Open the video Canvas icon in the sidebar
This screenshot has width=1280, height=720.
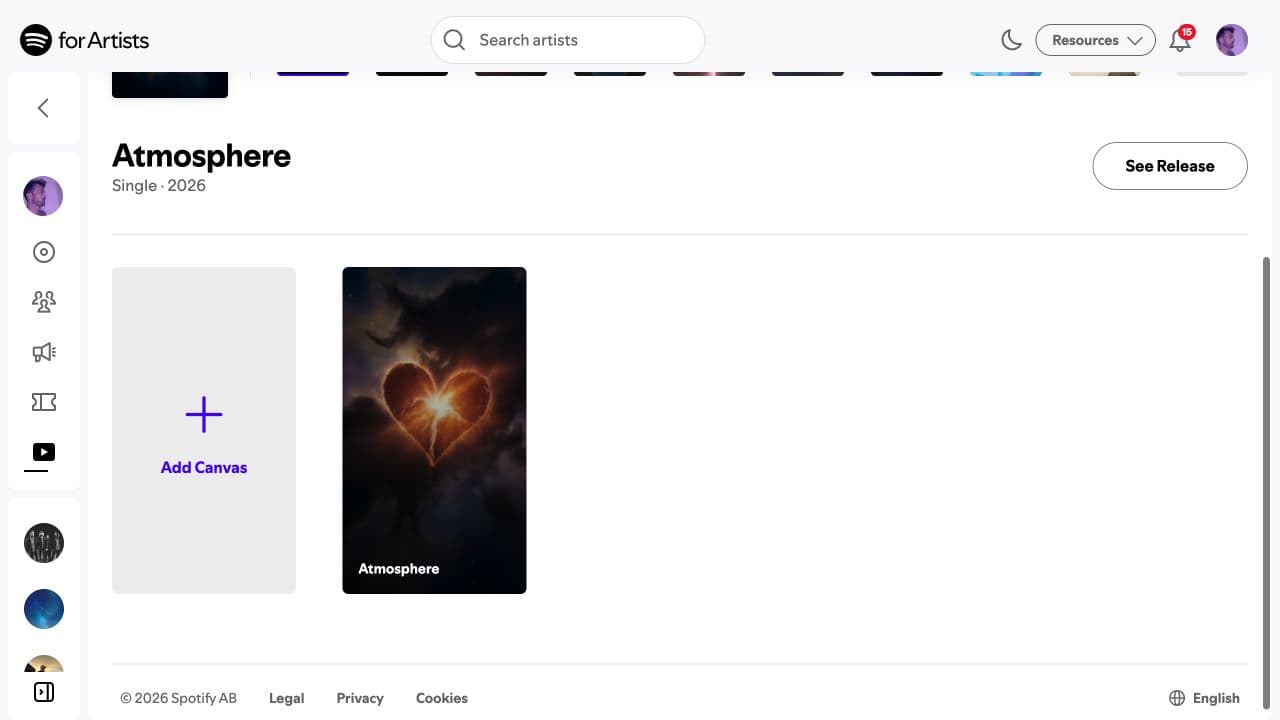[43, 452]
